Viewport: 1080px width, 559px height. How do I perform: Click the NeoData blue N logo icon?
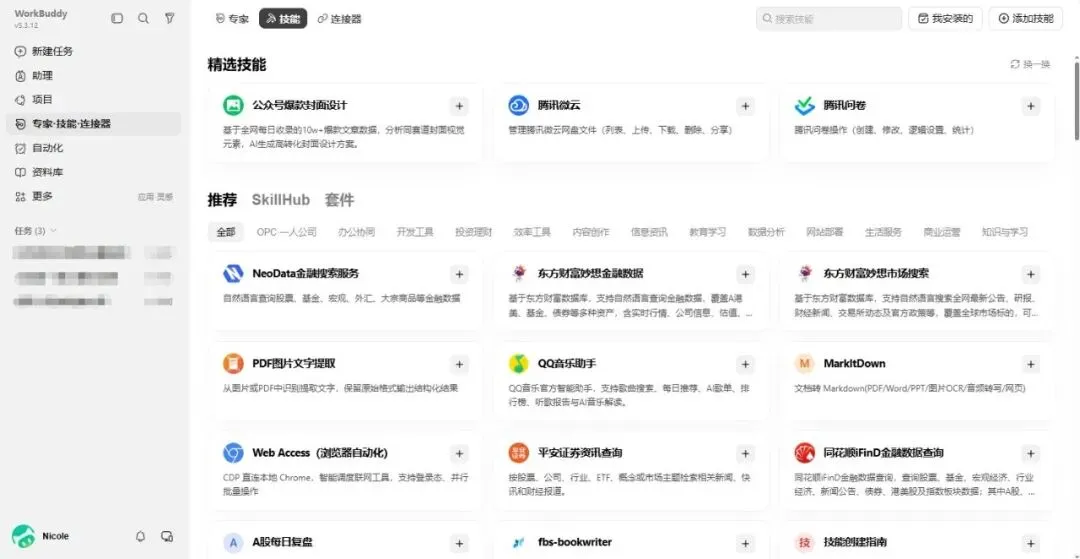[x=233, y=274]
